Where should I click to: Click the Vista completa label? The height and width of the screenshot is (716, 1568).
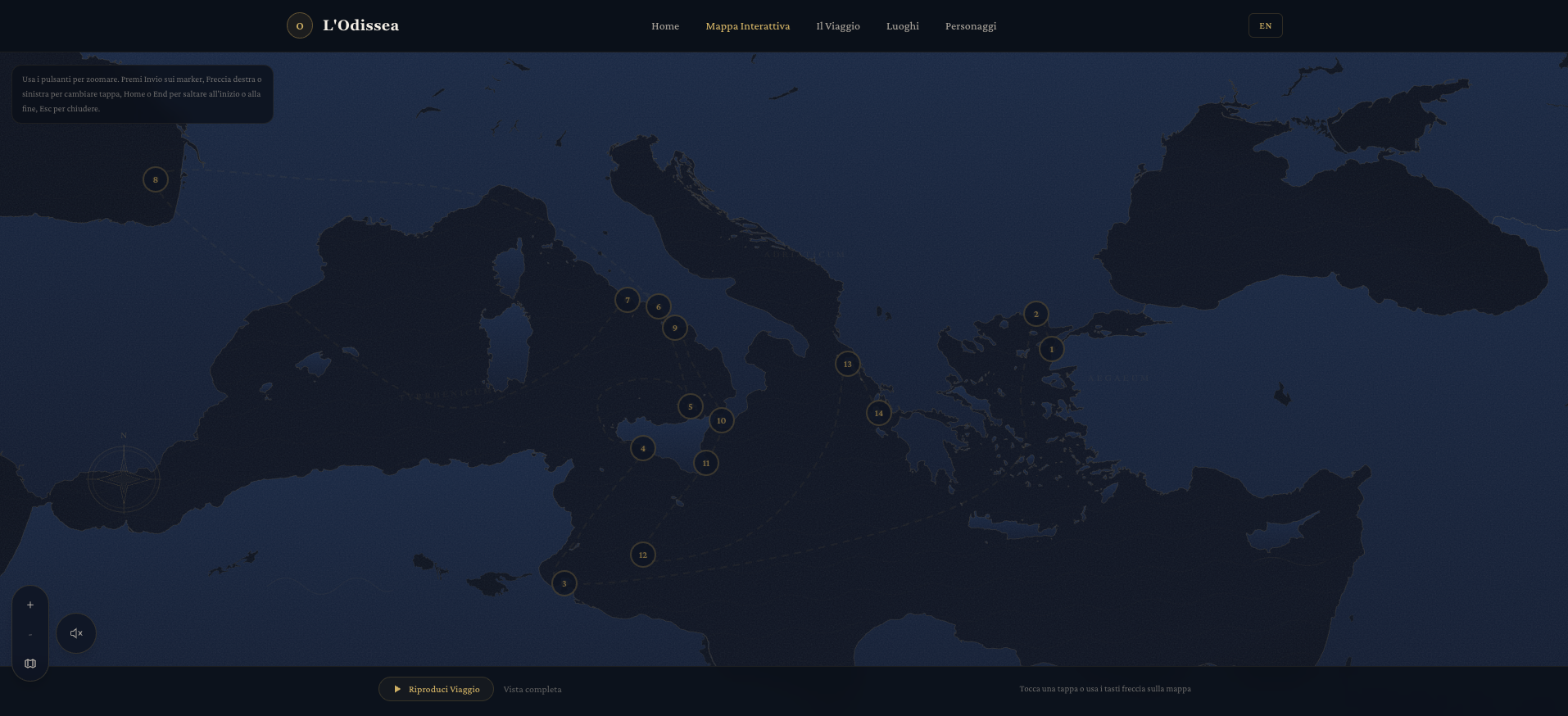(x=532, y=690)
